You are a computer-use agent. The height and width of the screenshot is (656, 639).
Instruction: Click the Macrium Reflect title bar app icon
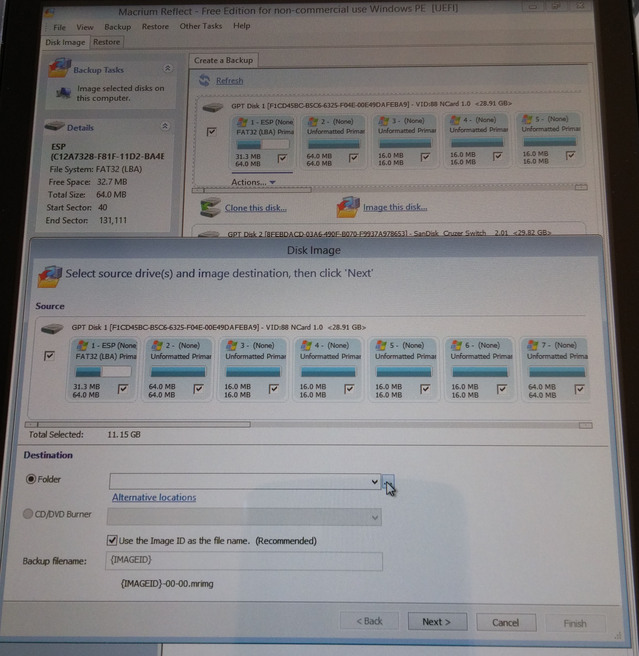[x=49, y=13]
